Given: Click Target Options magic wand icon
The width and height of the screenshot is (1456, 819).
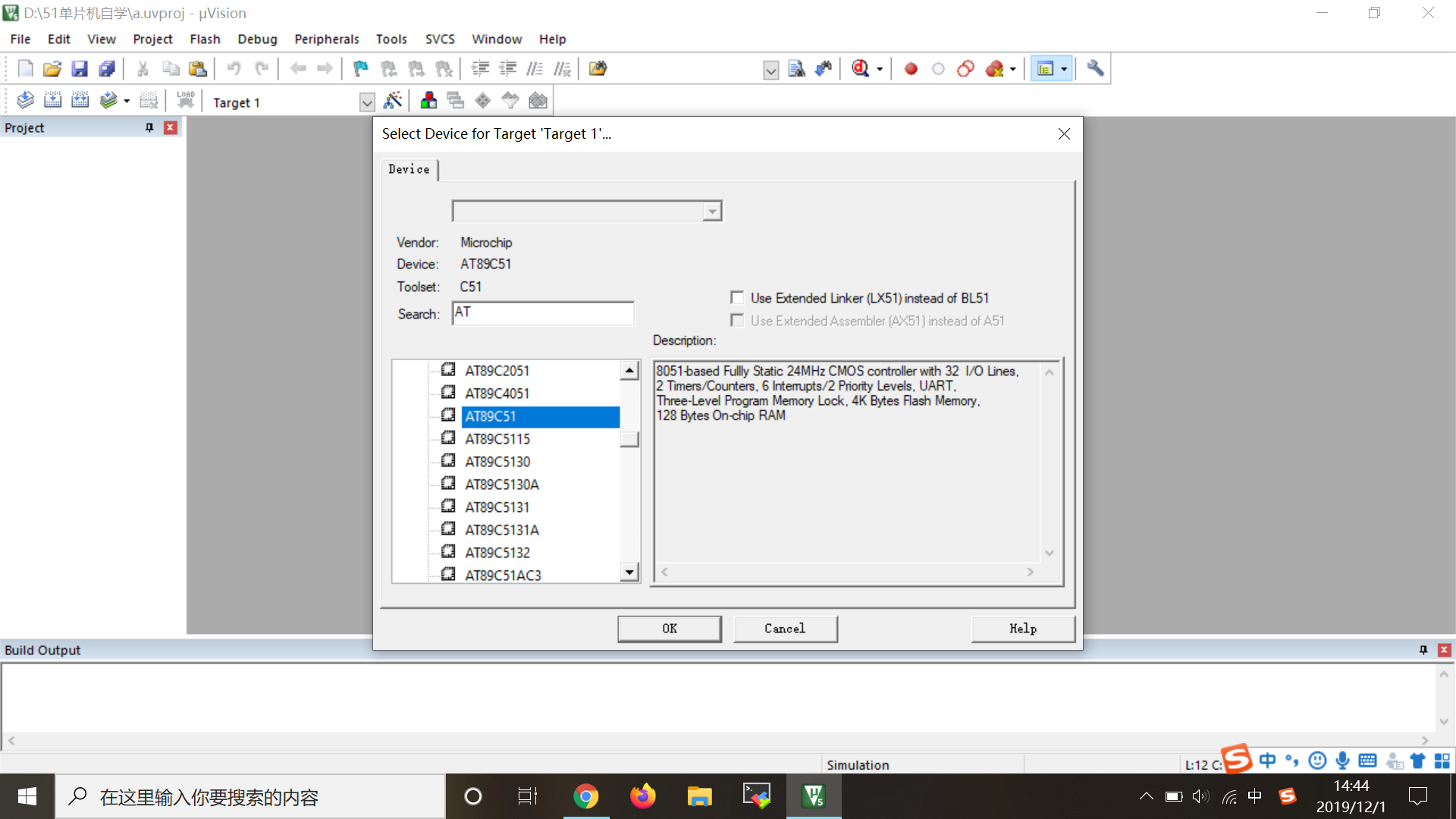Looking at the screenshot, I should pos(393,101).
